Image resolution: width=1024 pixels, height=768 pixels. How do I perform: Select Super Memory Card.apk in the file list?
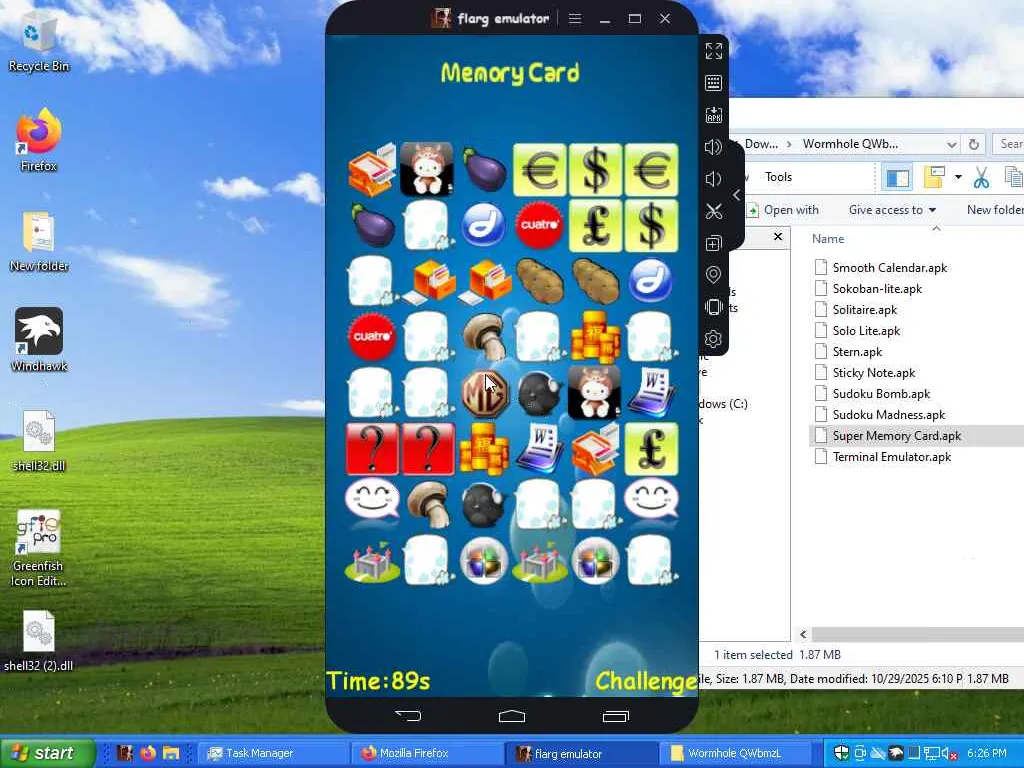[x=897, y=436]
